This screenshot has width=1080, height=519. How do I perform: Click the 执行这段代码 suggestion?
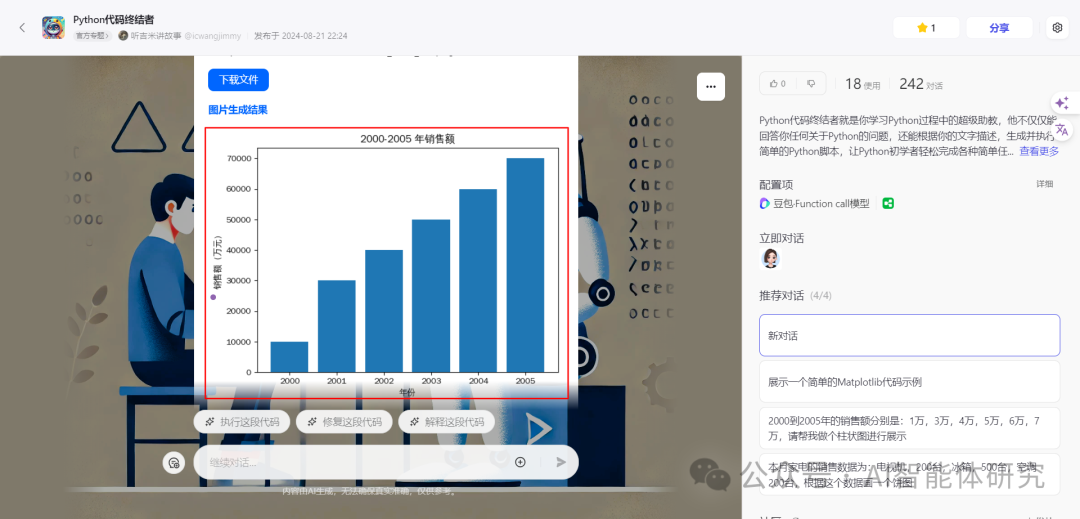[241, 422]
